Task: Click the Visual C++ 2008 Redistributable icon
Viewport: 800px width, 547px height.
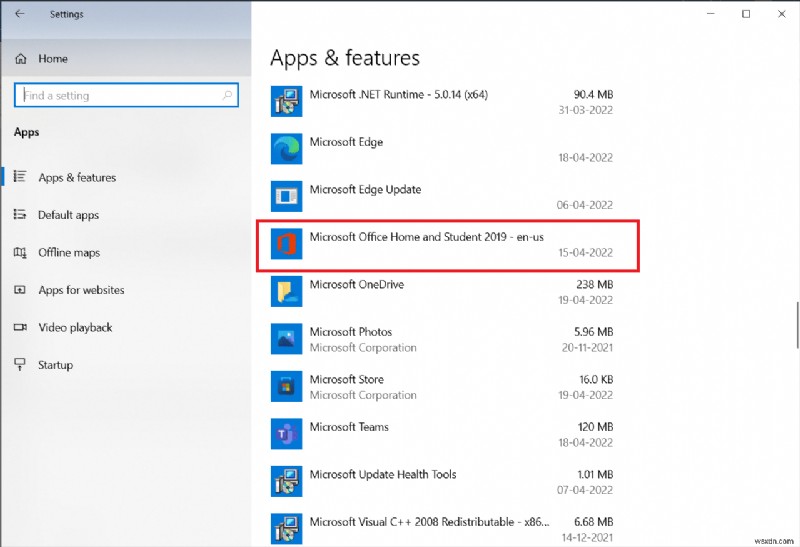Action: pyautogui.click(x=286, y=529)
